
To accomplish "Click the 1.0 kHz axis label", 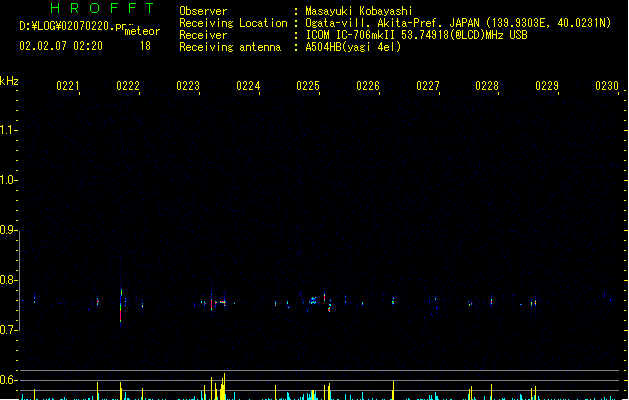I will [8, 180].
